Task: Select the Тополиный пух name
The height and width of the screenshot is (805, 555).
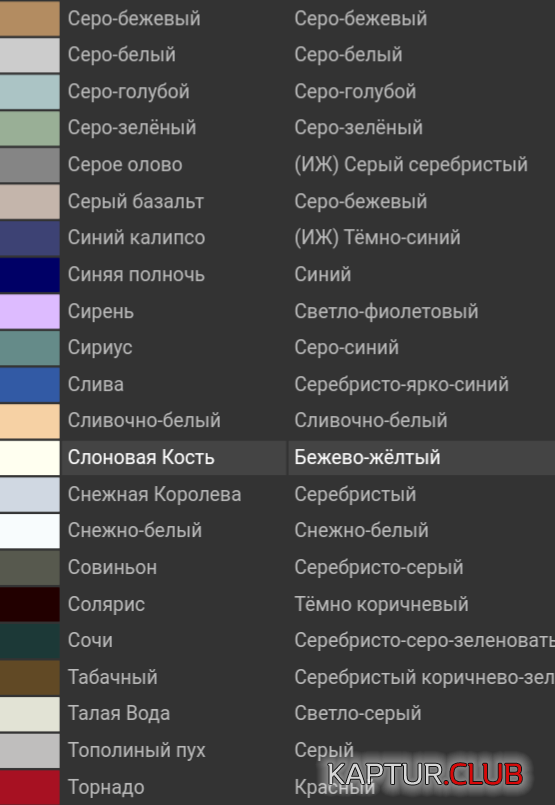Action: [136, 751]
